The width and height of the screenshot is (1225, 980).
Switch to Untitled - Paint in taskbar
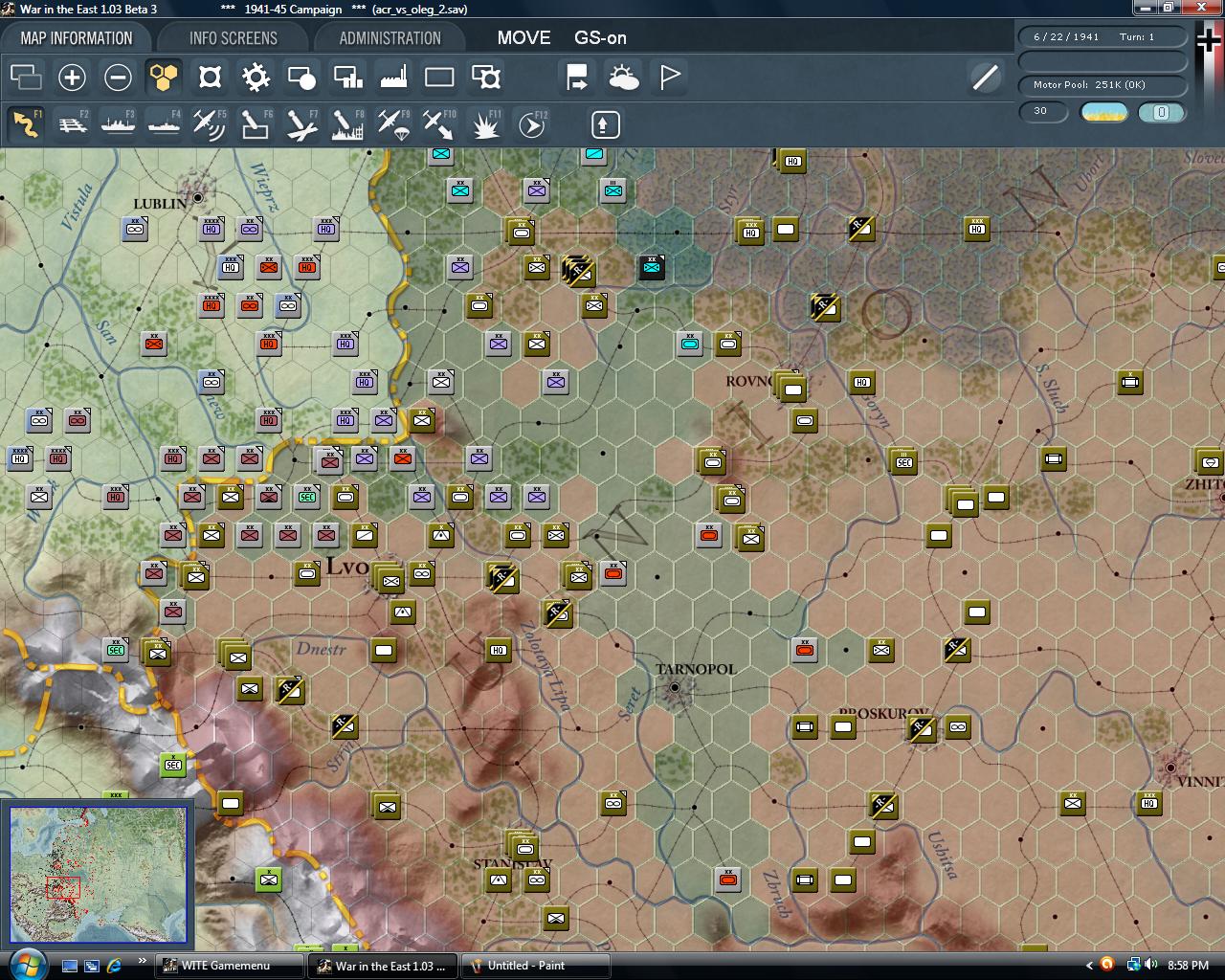coord(536,966)
